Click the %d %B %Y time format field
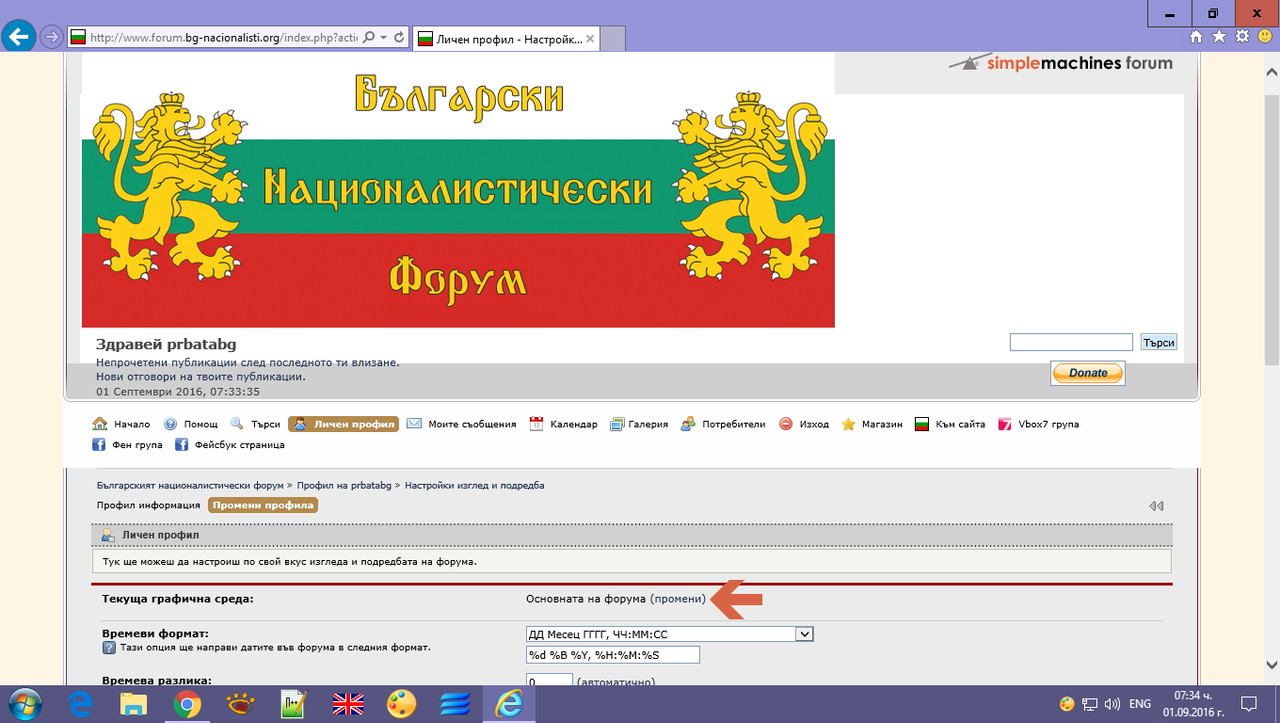1280x723 pixels. (x=613, y=655)
